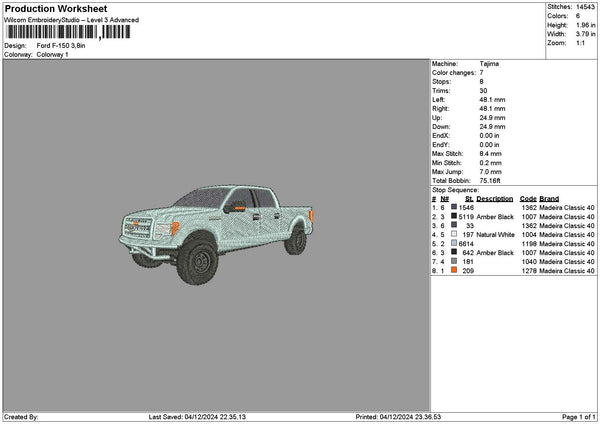Select design name 'Ford F-150 3,8in'

click(x=61, y=46)
